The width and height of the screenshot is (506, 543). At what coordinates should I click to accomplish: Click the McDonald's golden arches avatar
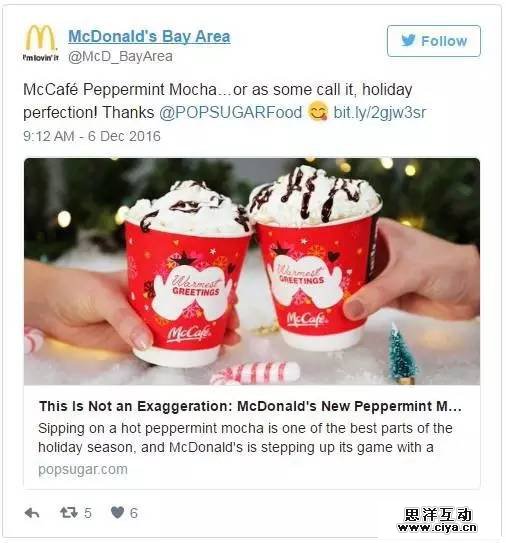[x=41, y=42]
